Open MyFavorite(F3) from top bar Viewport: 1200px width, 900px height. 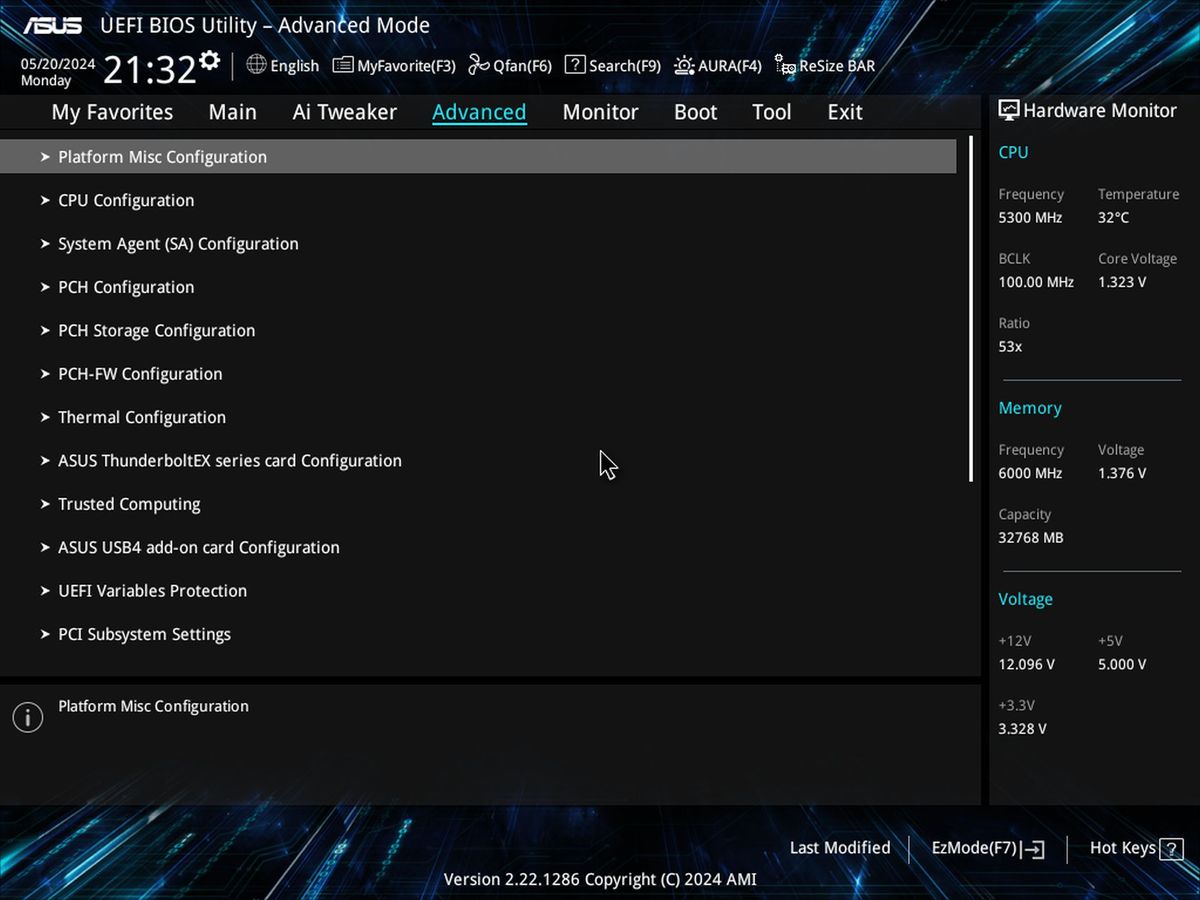click(x=394, y=66)
